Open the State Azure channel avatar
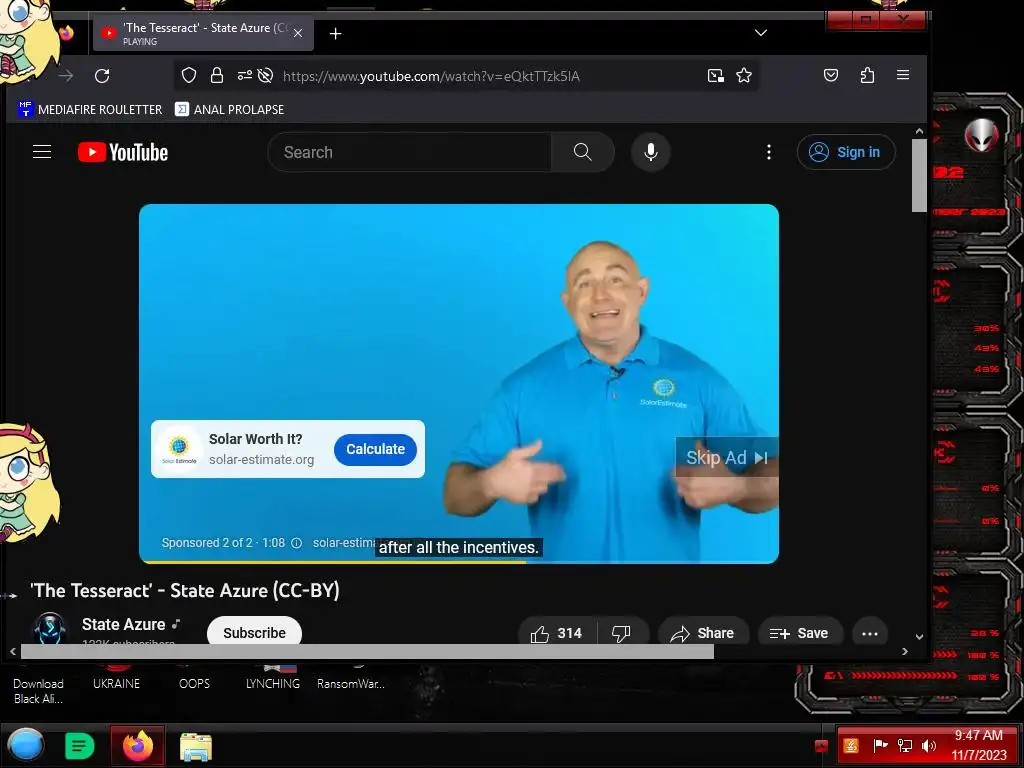Screen dimensions: 1024x768 tap(50, 628)
